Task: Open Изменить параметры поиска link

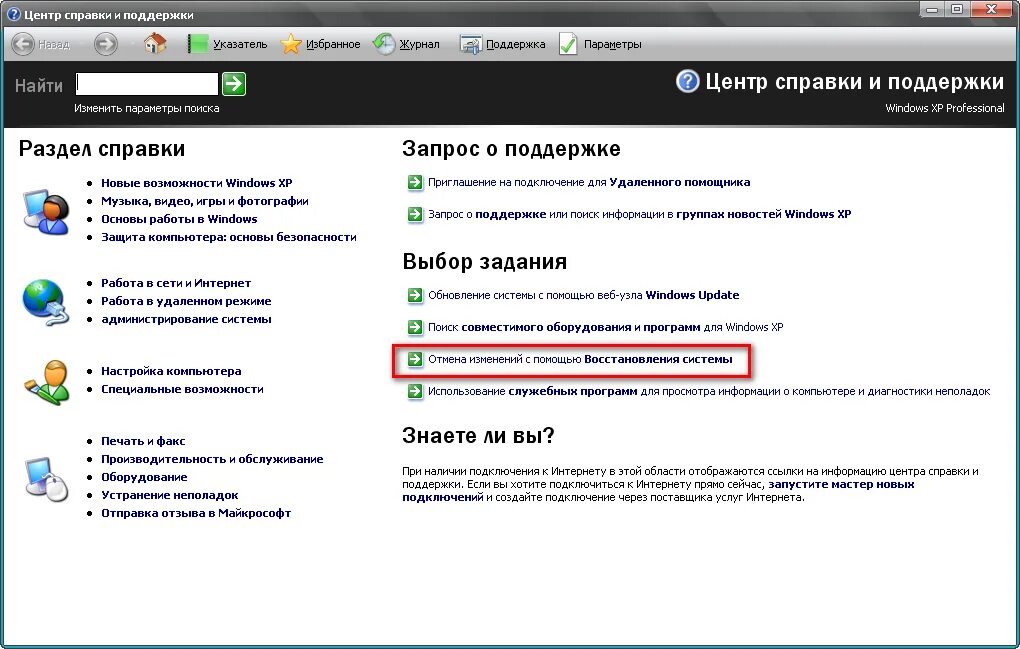Action: [146, 108]
